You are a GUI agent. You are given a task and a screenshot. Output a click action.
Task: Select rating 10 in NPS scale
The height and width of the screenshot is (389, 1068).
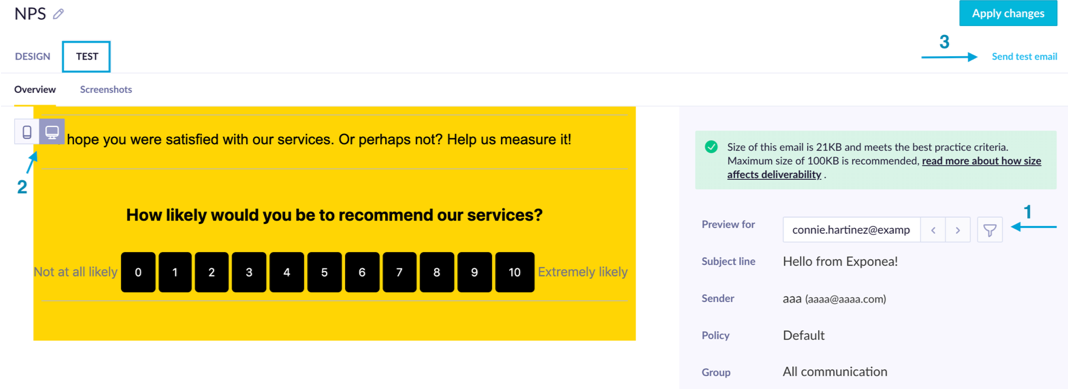515,273
